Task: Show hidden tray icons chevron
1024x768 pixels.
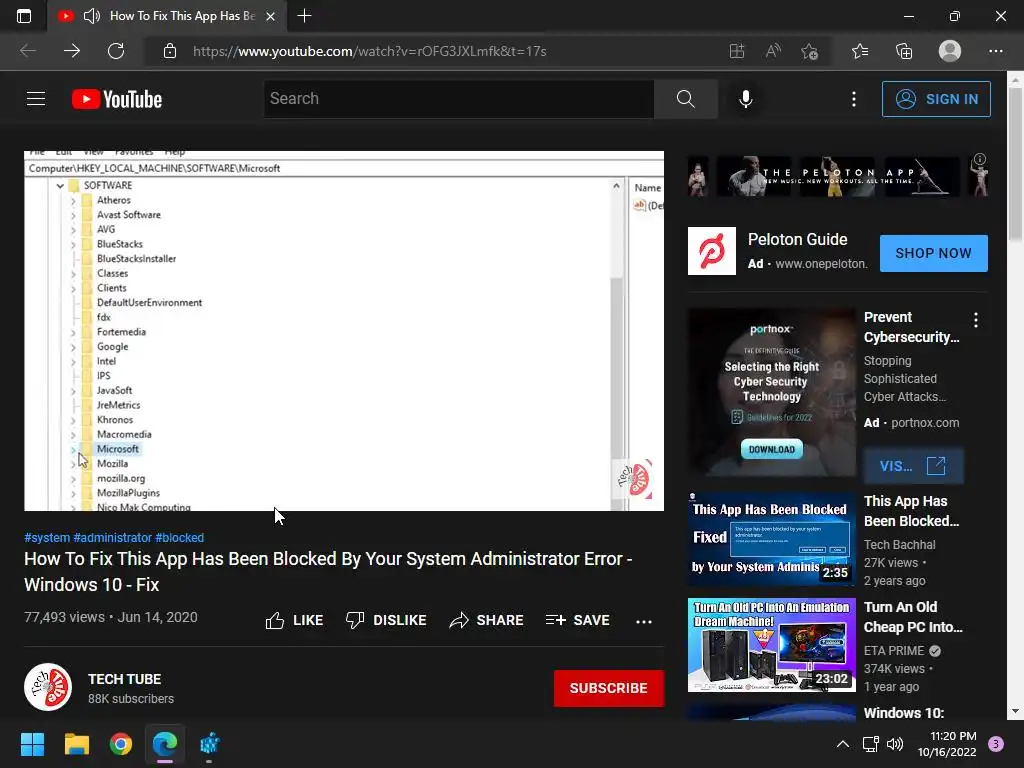Action: 842,744
